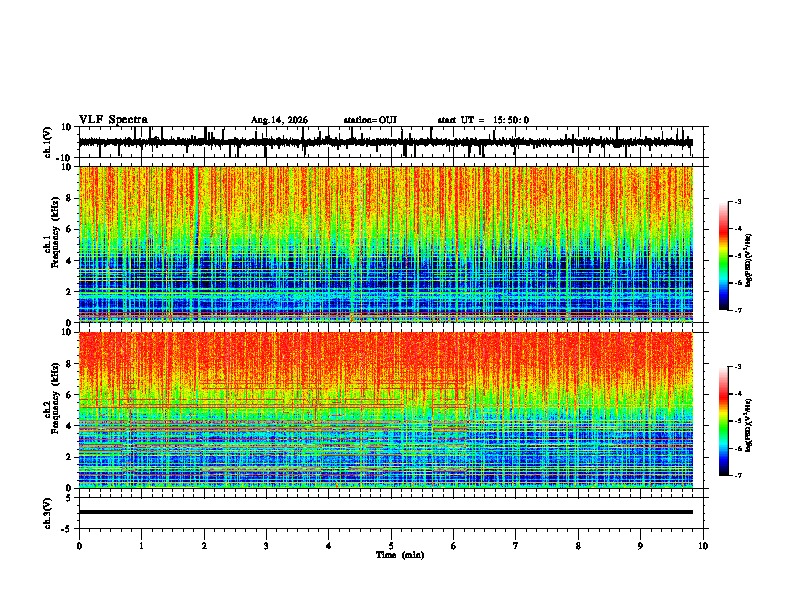792x612 pixels.
Task: Click the "VLF Spectra" plot title
Action: tap(113, 120)
